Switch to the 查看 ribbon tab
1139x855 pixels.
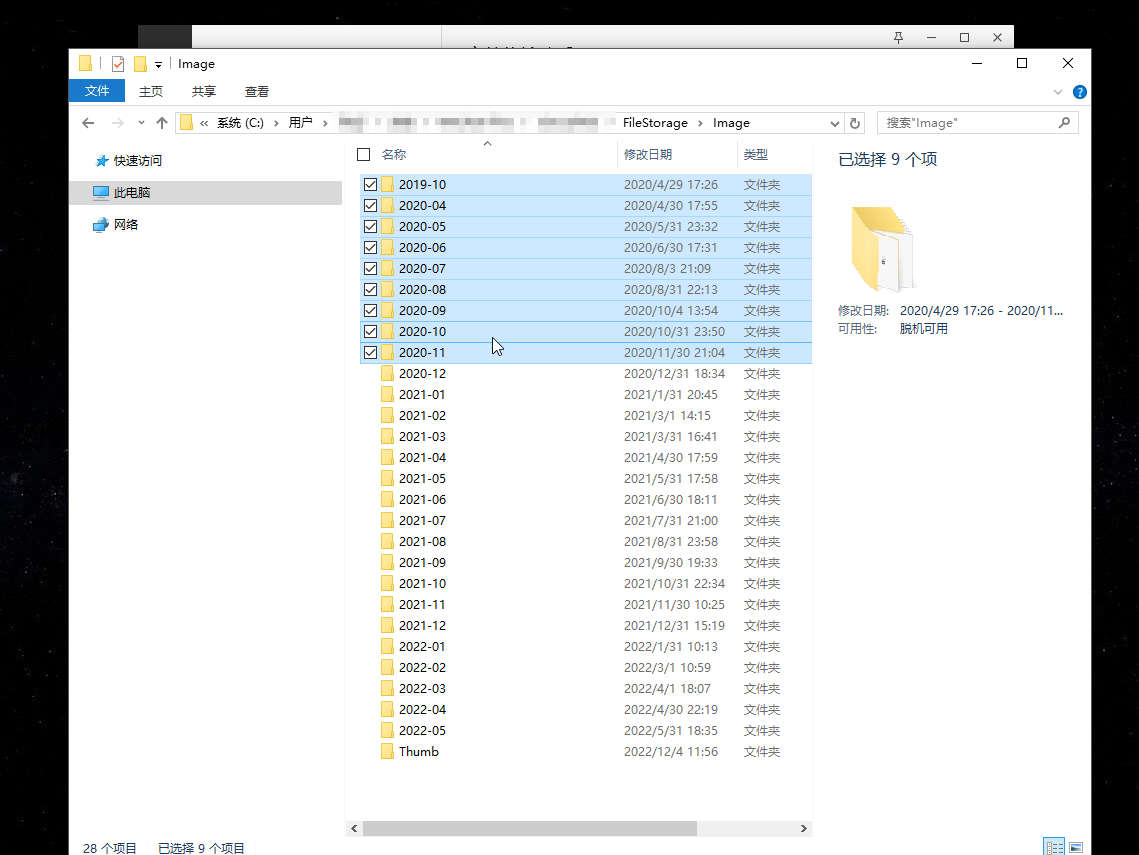tap(257, 91)
